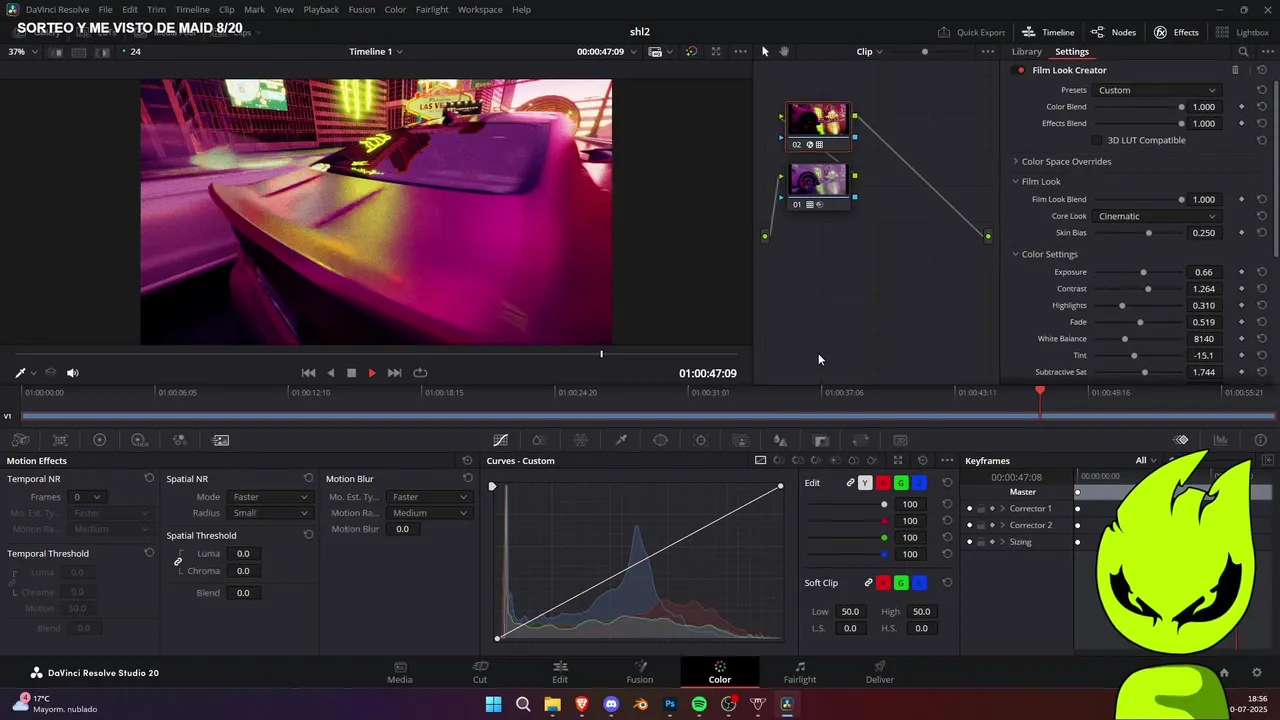Reset the Spatial Threshold section
Viewport: 1280px width, 720px height.
[x=308, y=535]
